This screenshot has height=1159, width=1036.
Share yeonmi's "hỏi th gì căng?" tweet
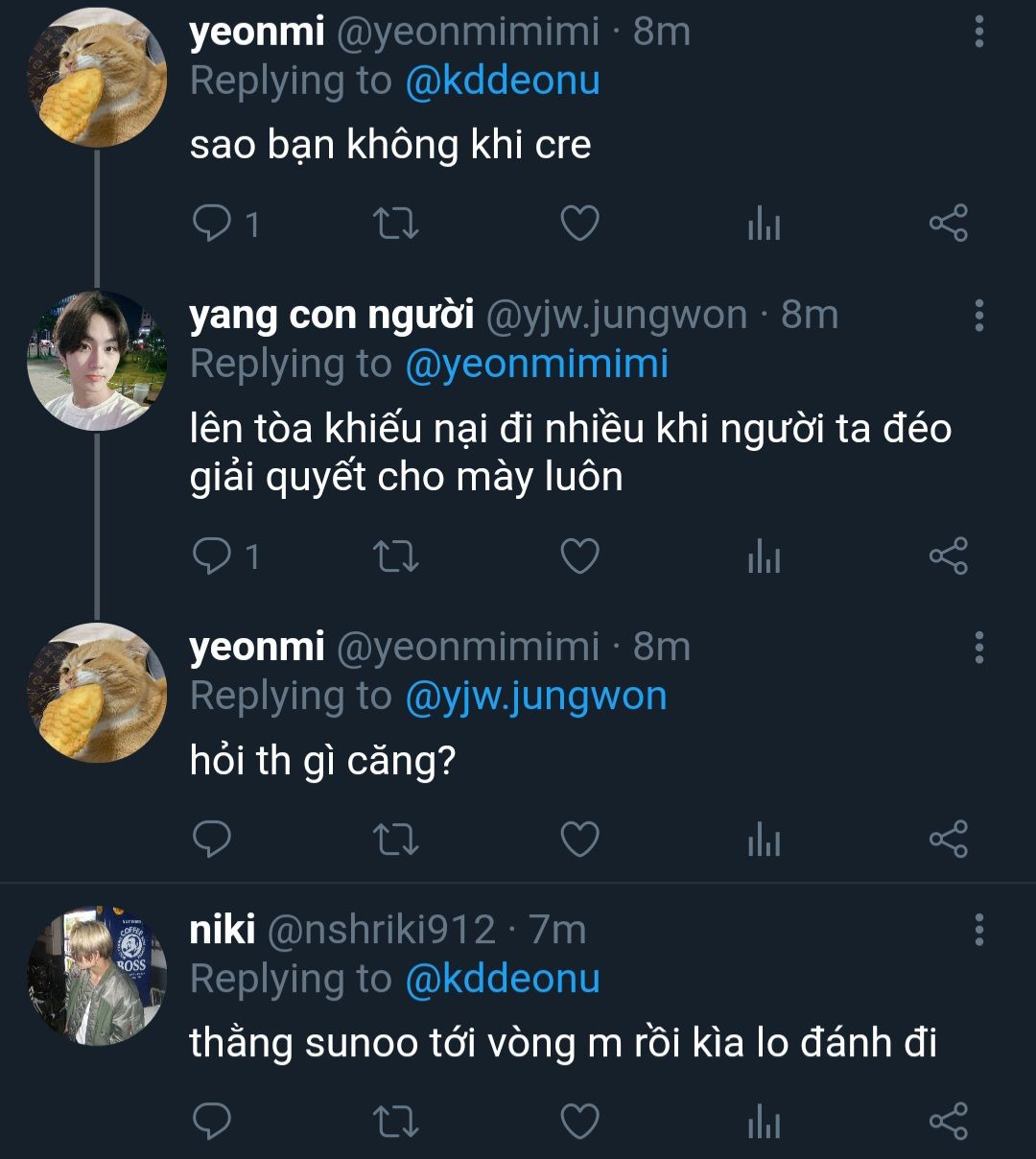pos(948,840)
